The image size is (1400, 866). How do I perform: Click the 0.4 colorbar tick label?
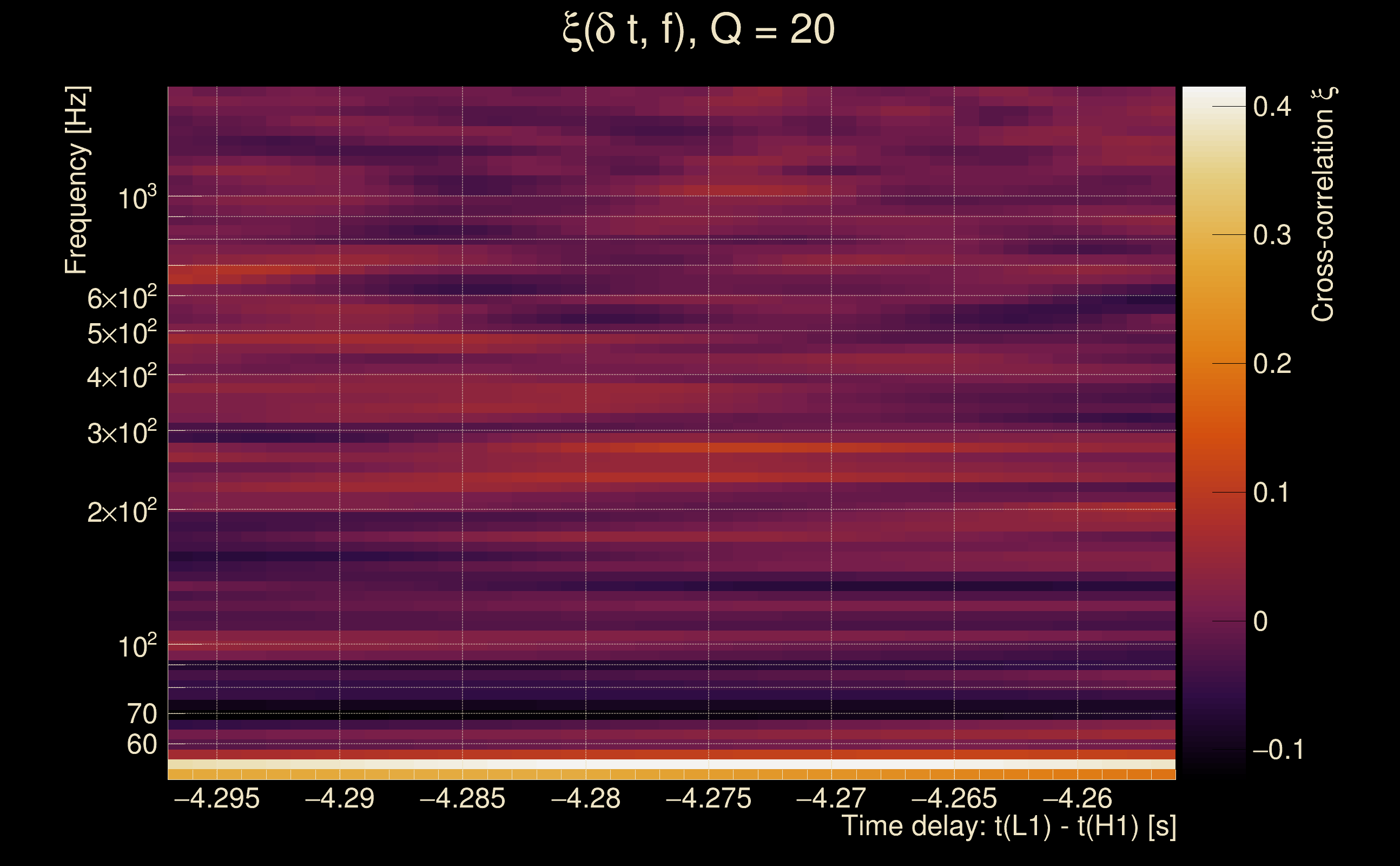1272,107
